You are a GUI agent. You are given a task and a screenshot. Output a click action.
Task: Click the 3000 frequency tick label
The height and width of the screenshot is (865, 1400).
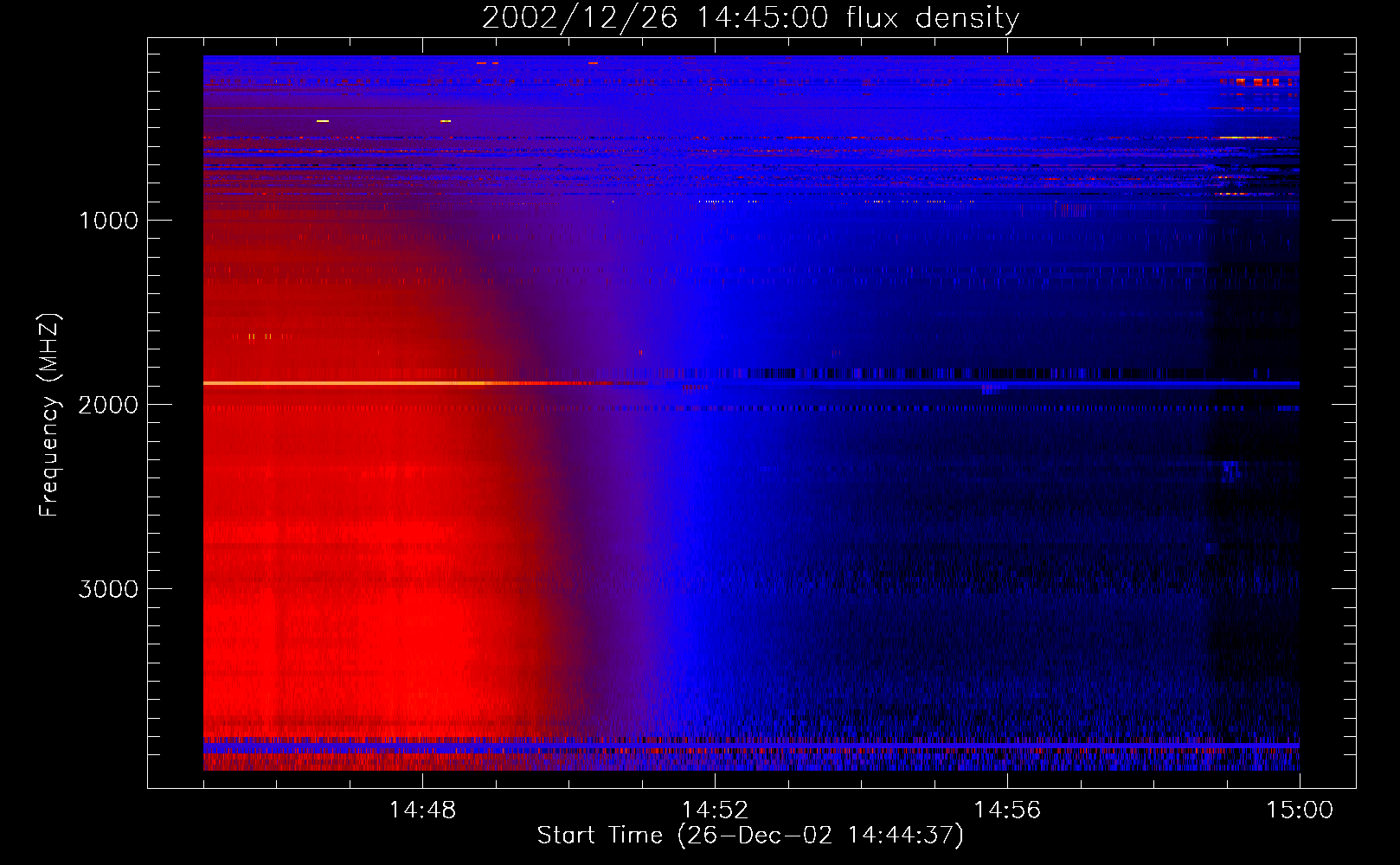click(109, 589)
